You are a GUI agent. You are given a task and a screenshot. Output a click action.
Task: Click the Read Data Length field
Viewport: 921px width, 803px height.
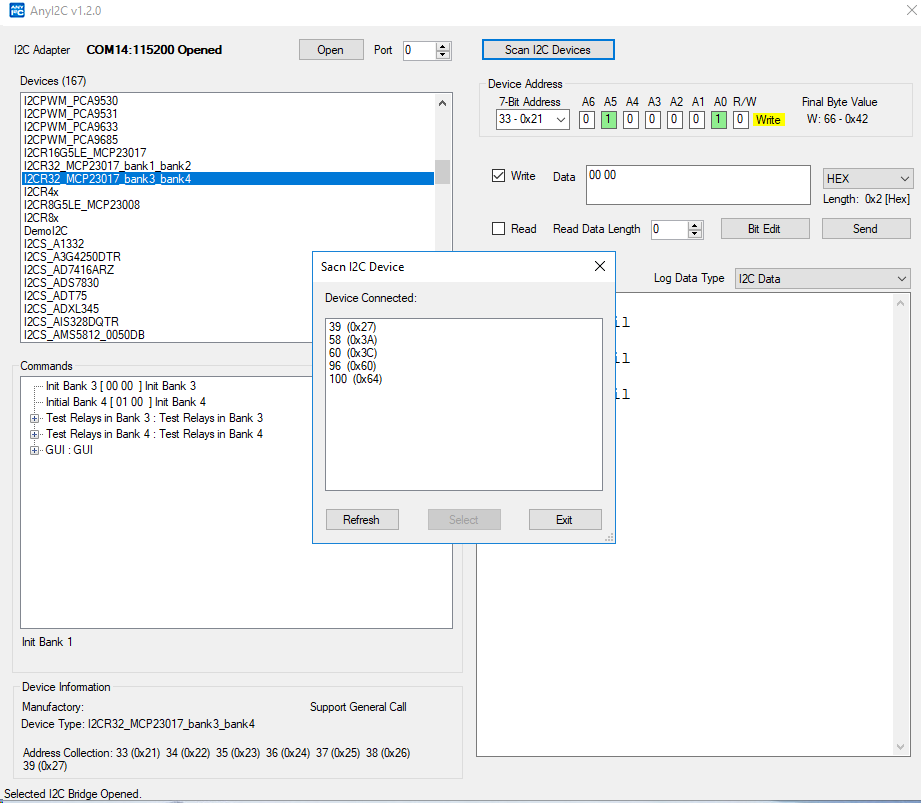[670, 229]
